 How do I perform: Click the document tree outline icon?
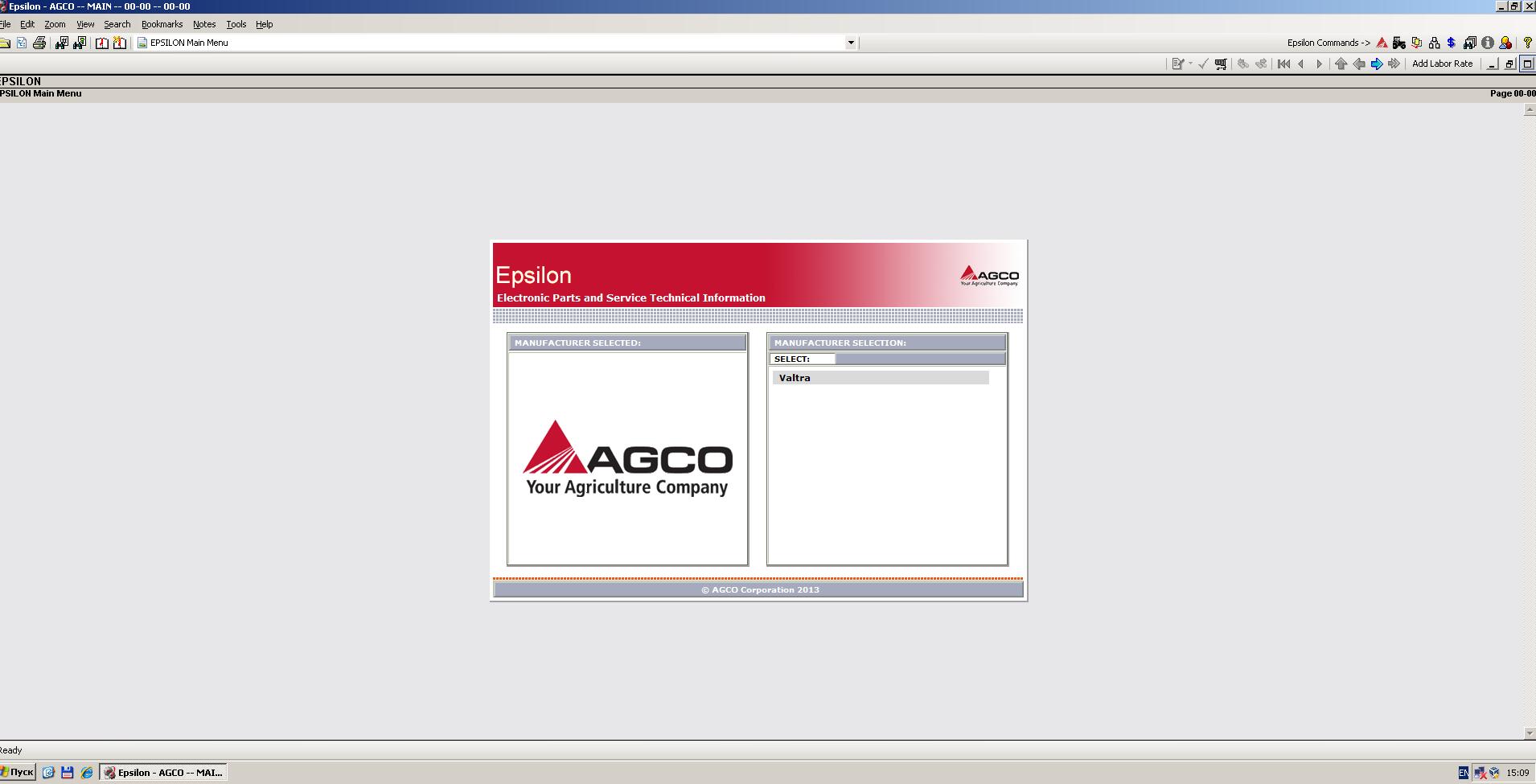(x=22, y=43)
